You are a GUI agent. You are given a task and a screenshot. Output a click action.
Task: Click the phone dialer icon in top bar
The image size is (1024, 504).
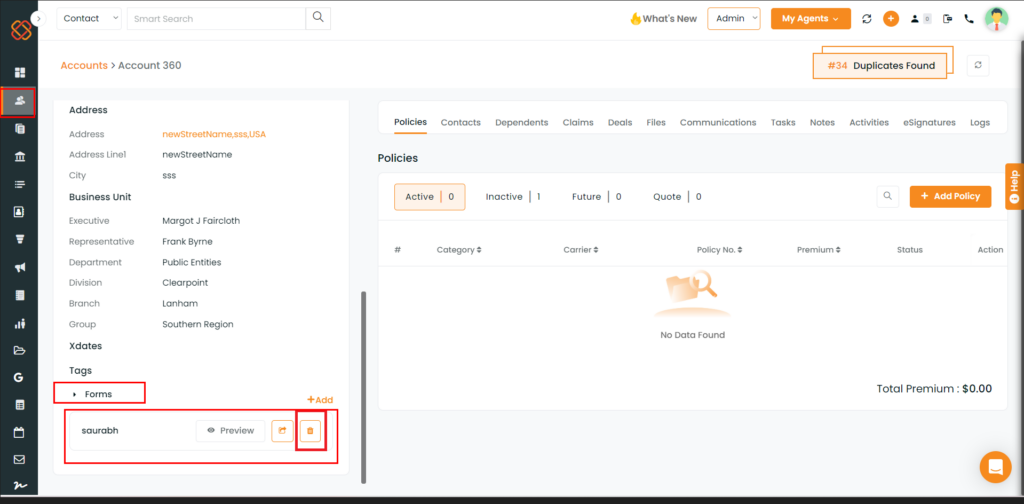pos(969,19)
